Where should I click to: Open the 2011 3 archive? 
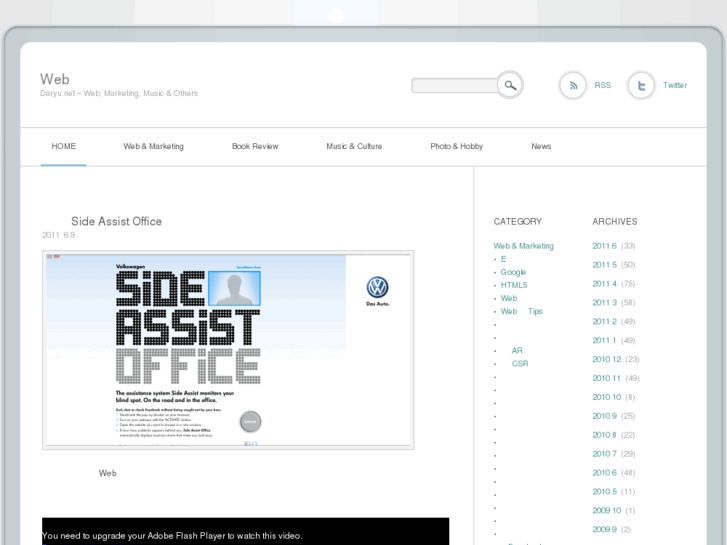605,303
